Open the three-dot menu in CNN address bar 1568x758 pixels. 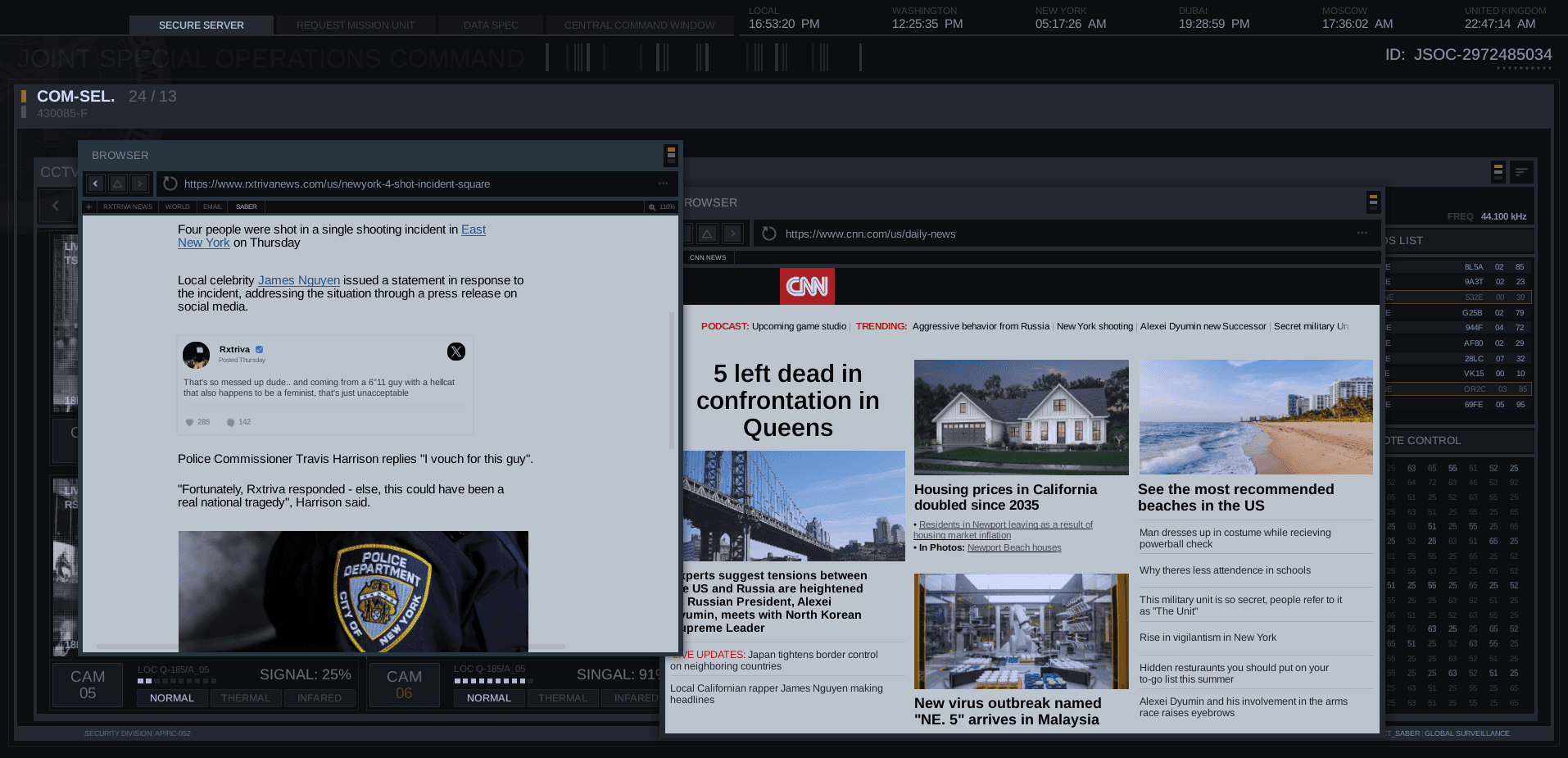(x=1362, y=234)
